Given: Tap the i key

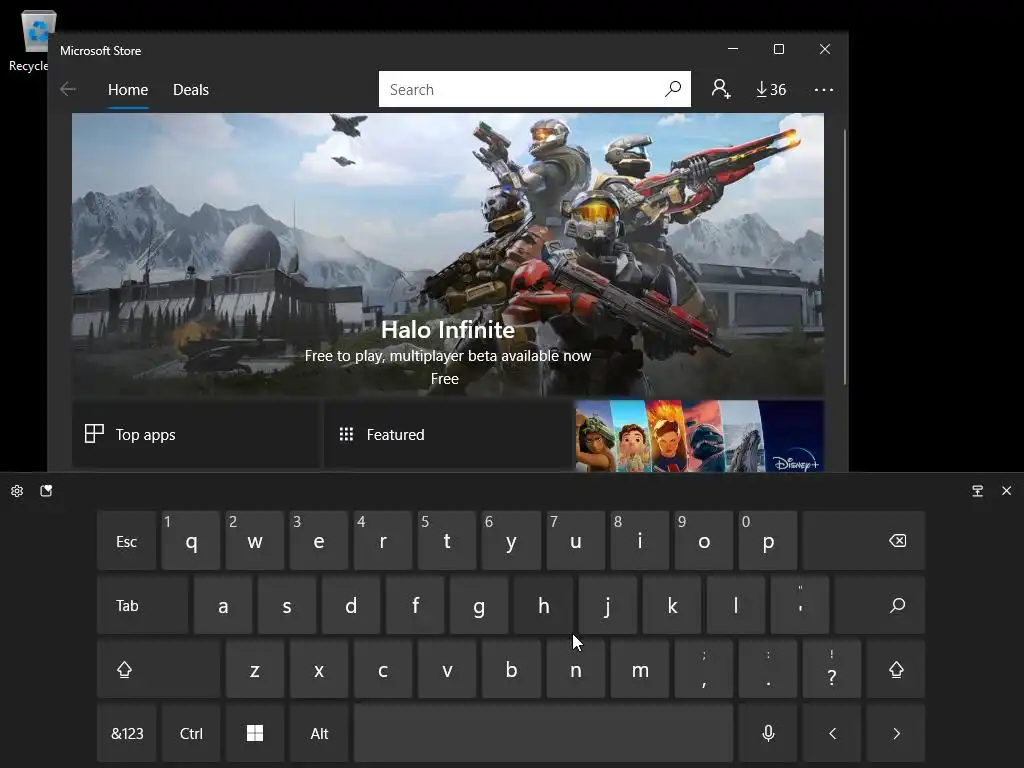Looking at the screenshot, I should pos(639,541).
